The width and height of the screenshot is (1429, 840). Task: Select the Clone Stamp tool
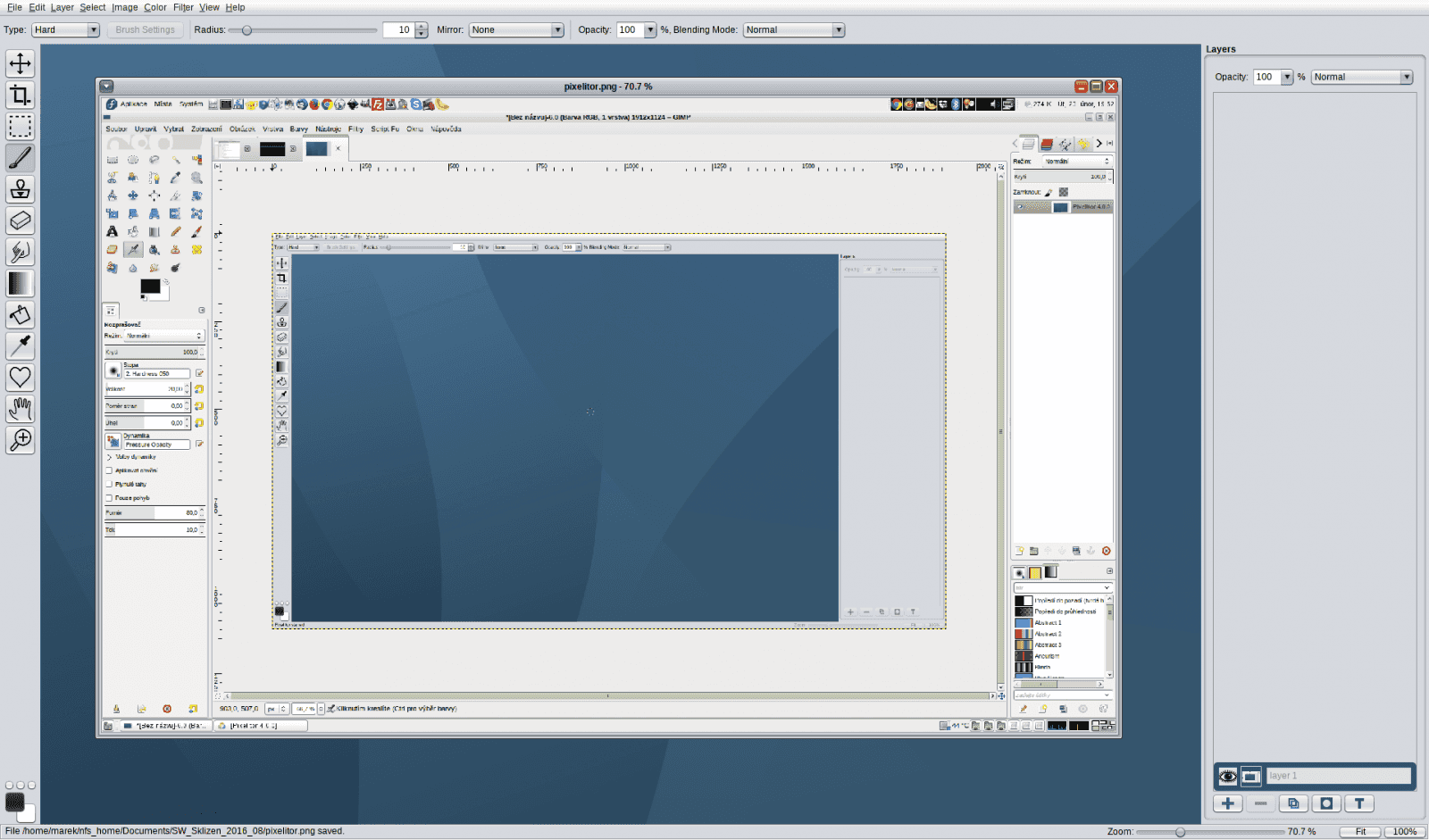click(20, 188)
